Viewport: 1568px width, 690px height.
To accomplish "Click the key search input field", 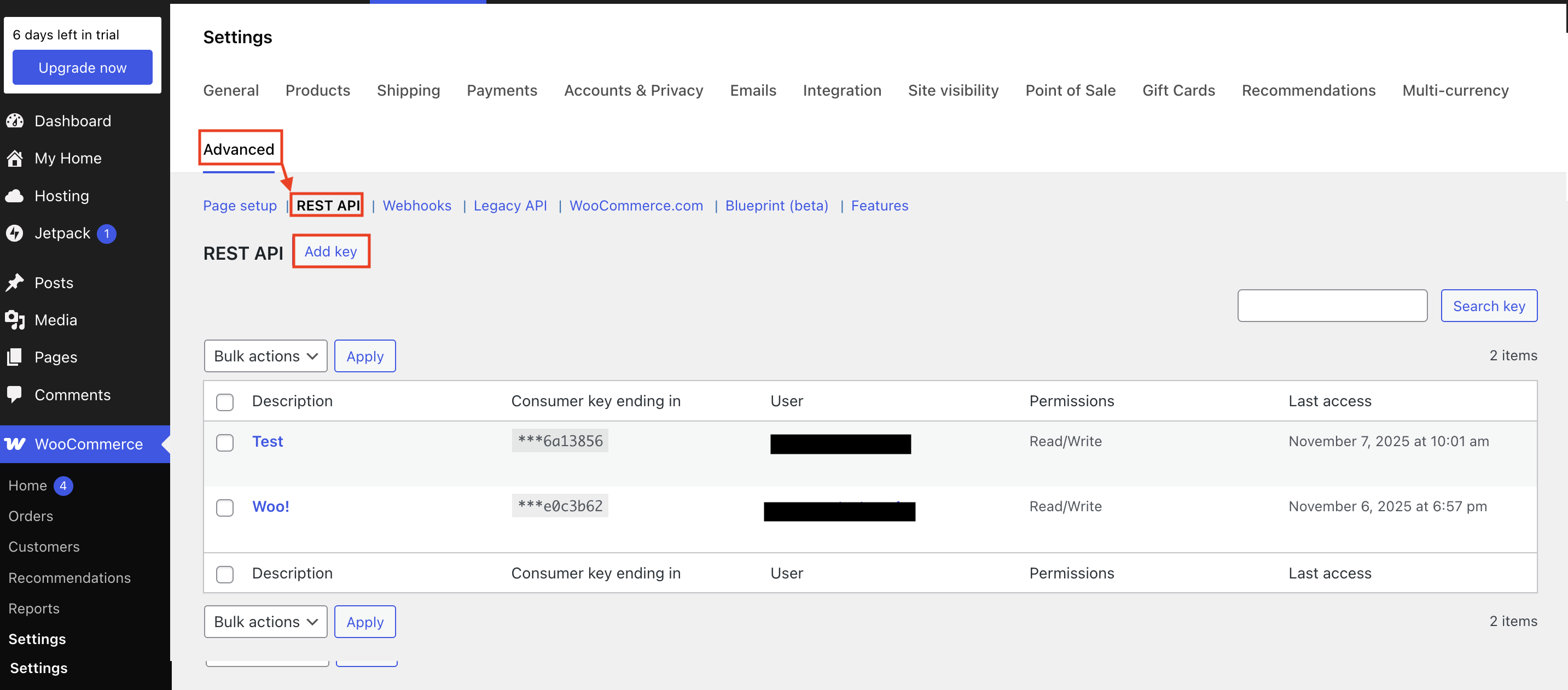I will (x=1332, y=306).
